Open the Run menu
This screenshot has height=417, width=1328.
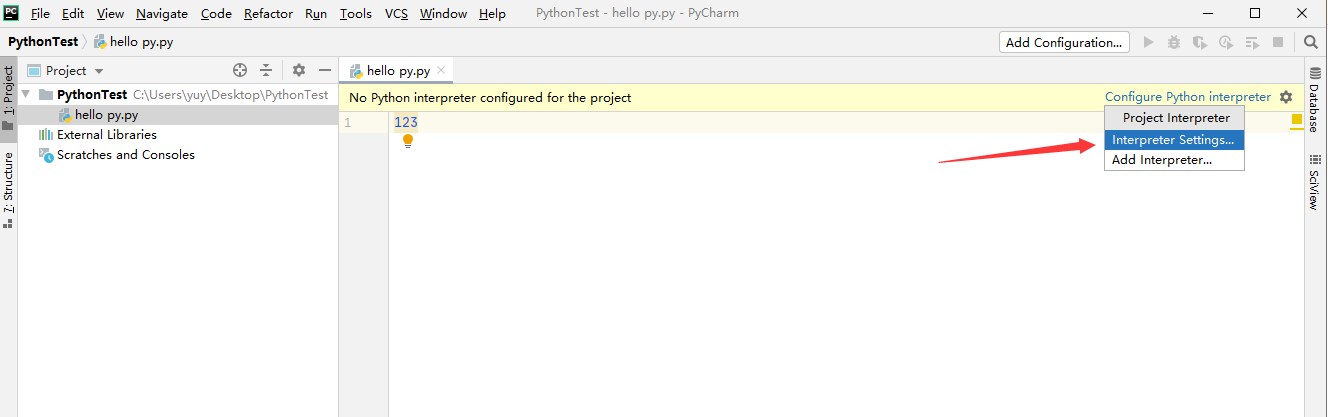pyautogui.click(x=315, y=13)
